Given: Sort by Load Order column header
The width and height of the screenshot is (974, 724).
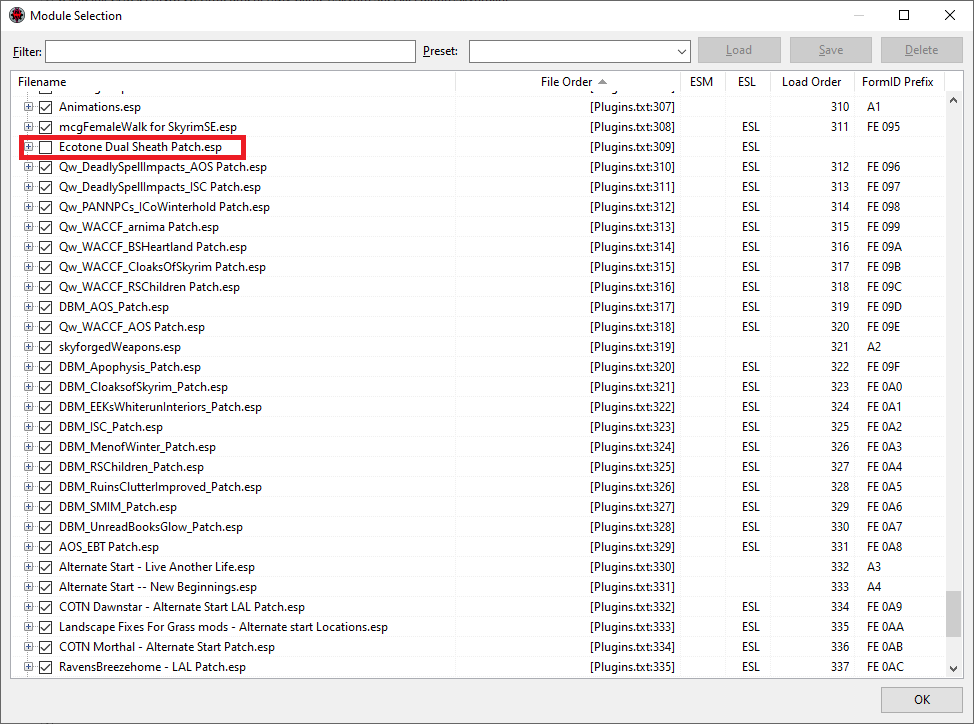Looking at the screenshot, I should [812, 82].
